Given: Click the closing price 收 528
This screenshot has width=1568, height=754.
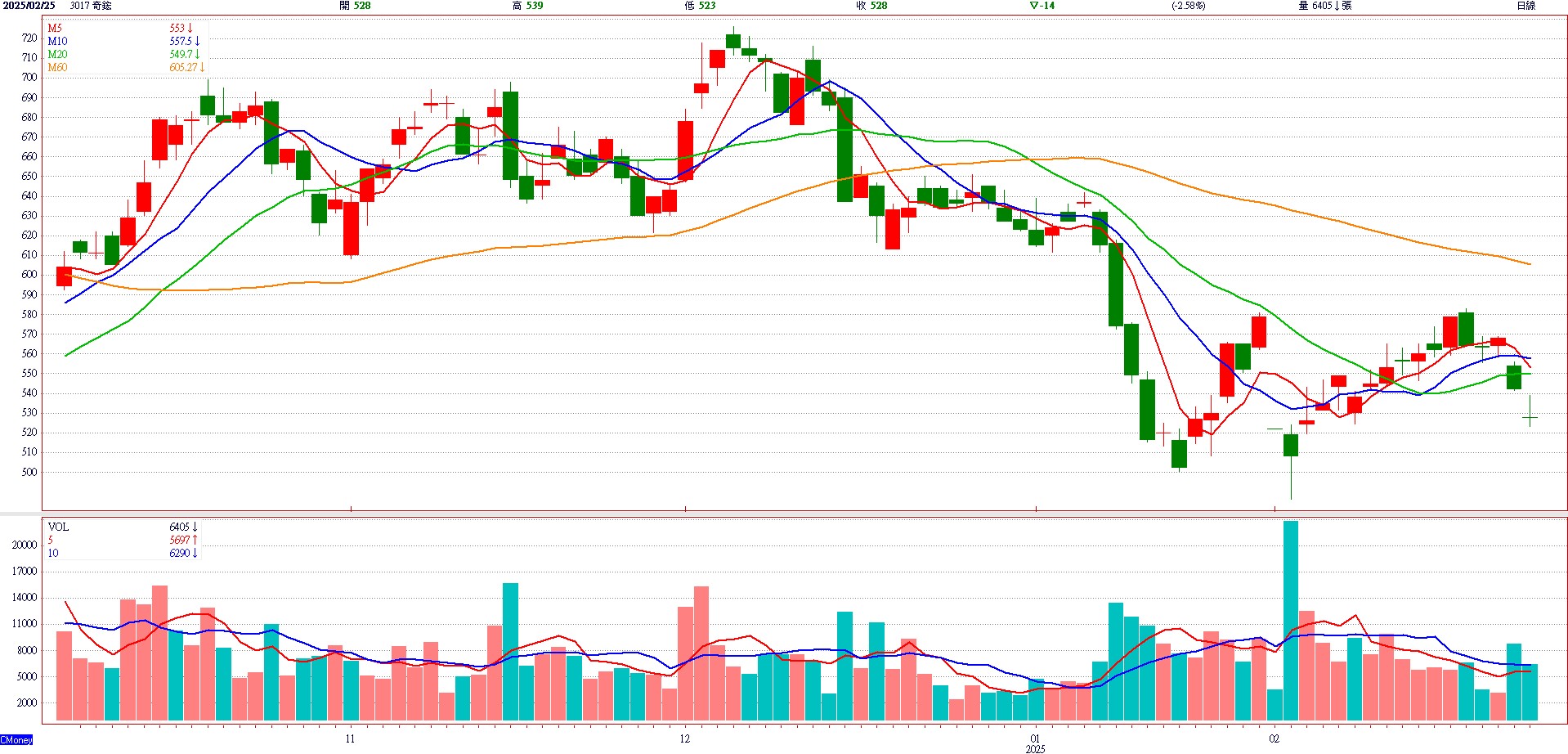Looking at the screenshot, I should [x=871, y=6].
